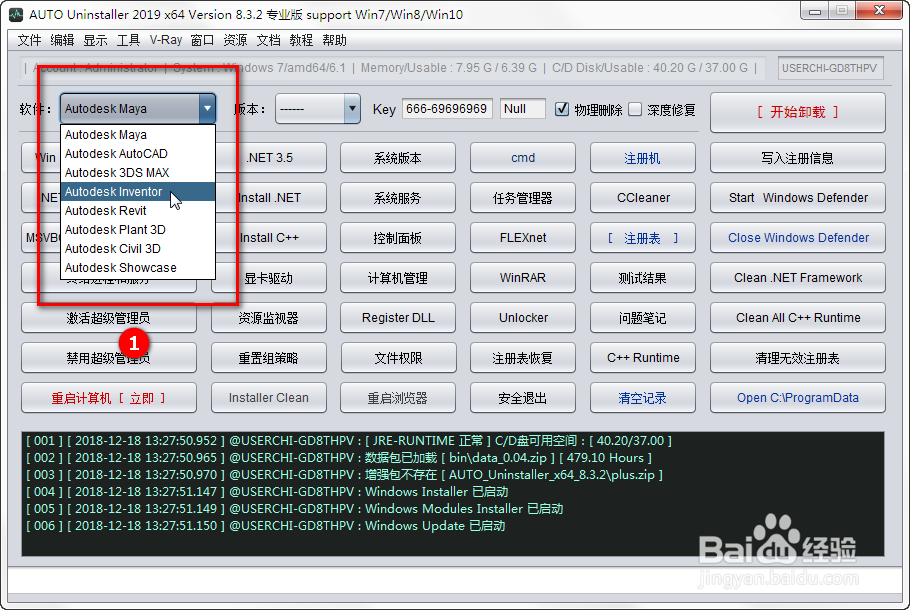Click Clean All C++ Runtime button
Viewport: 910px width, 610px height.
(797, 318)
